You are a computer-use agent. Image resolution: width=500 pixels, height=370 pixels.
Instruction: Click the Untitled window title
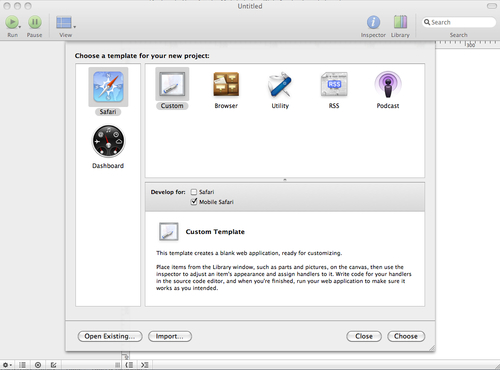(250, 6)
